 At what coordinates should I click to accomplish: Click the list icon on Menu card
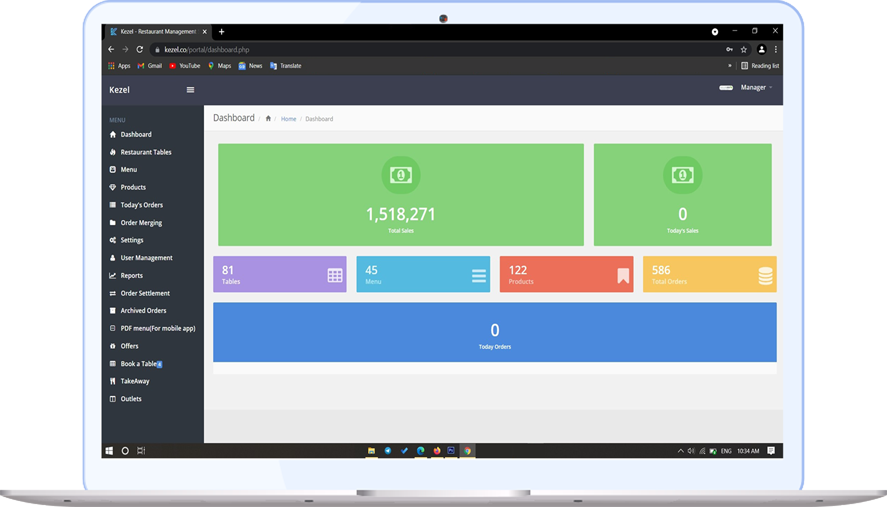[478, 276]
